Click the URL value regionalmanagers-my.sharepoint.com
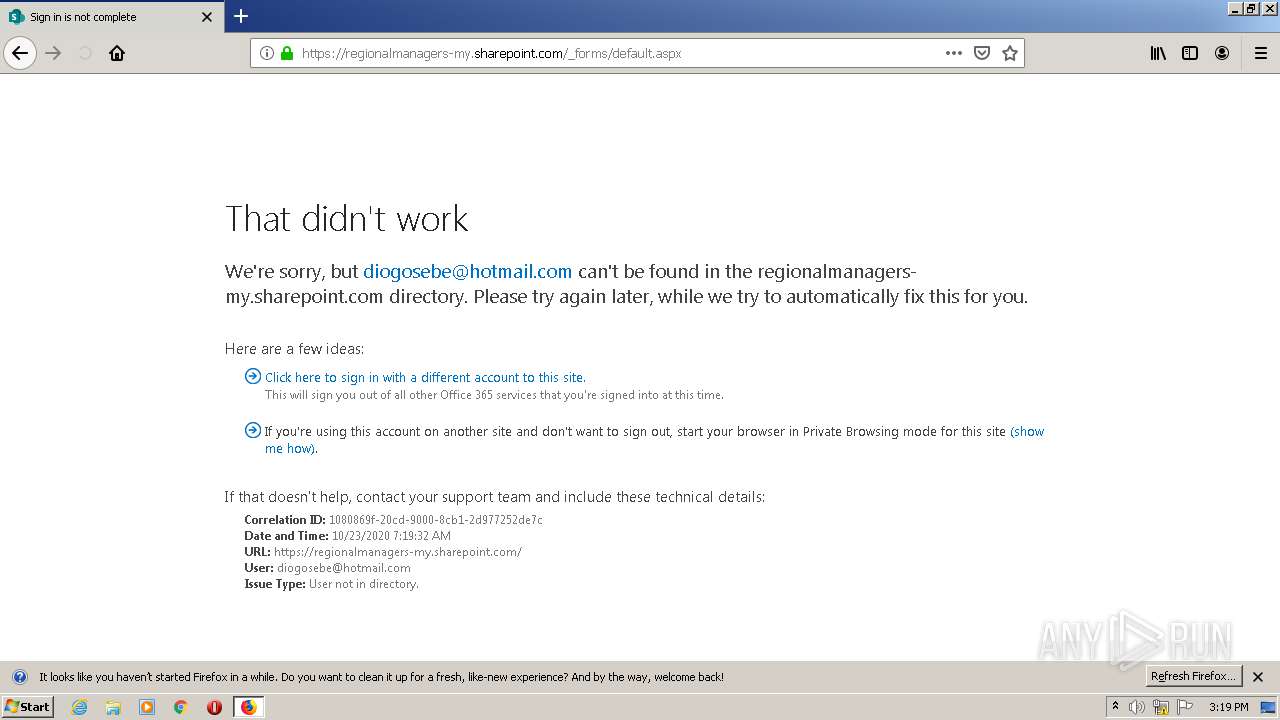The height and width of the screenshot is (720, 1280). (x=398, y=552)
